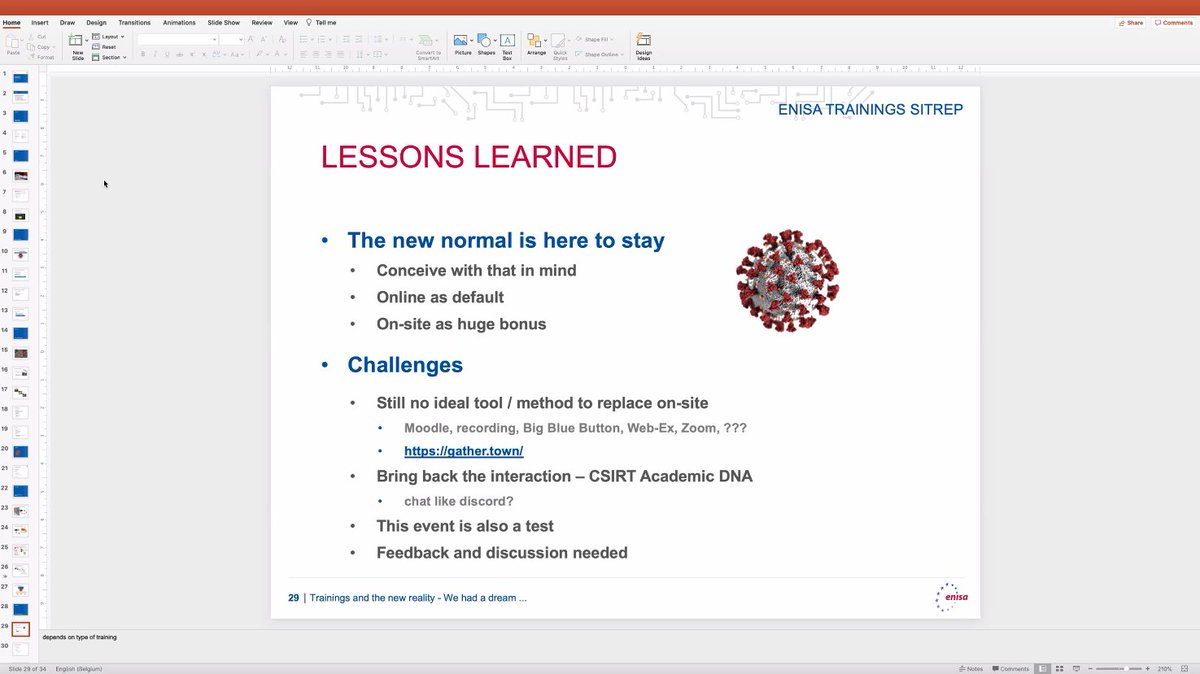Screen dimensions: 1200x674
Task: Click notes text 'depends on type of training'
Action: tap(79, 636)
